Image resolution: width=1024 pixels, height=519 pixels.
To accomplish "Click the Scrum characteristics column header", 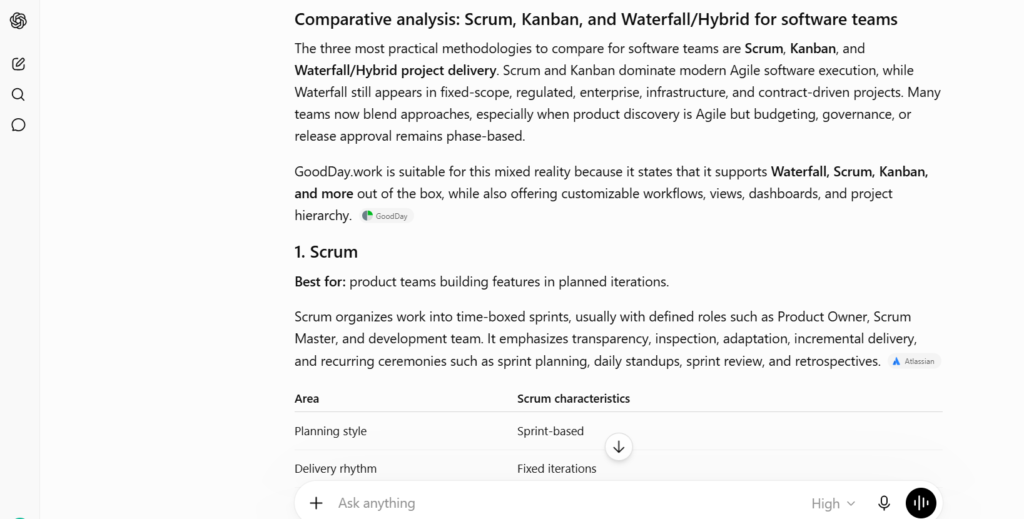I will coord(573,399).
